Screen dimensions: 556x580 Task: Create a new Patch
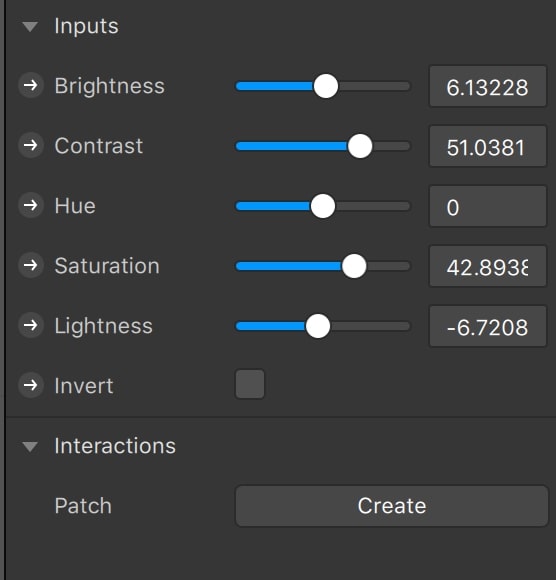point(392,506)
